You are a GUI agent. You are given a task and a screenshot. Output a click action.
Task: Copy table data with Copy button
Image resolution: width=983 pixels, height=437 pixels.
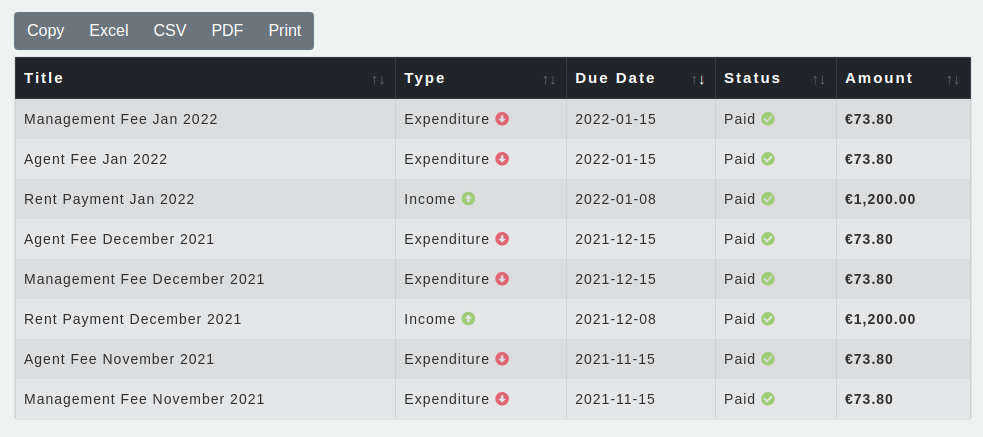click(x=45, y=31)
